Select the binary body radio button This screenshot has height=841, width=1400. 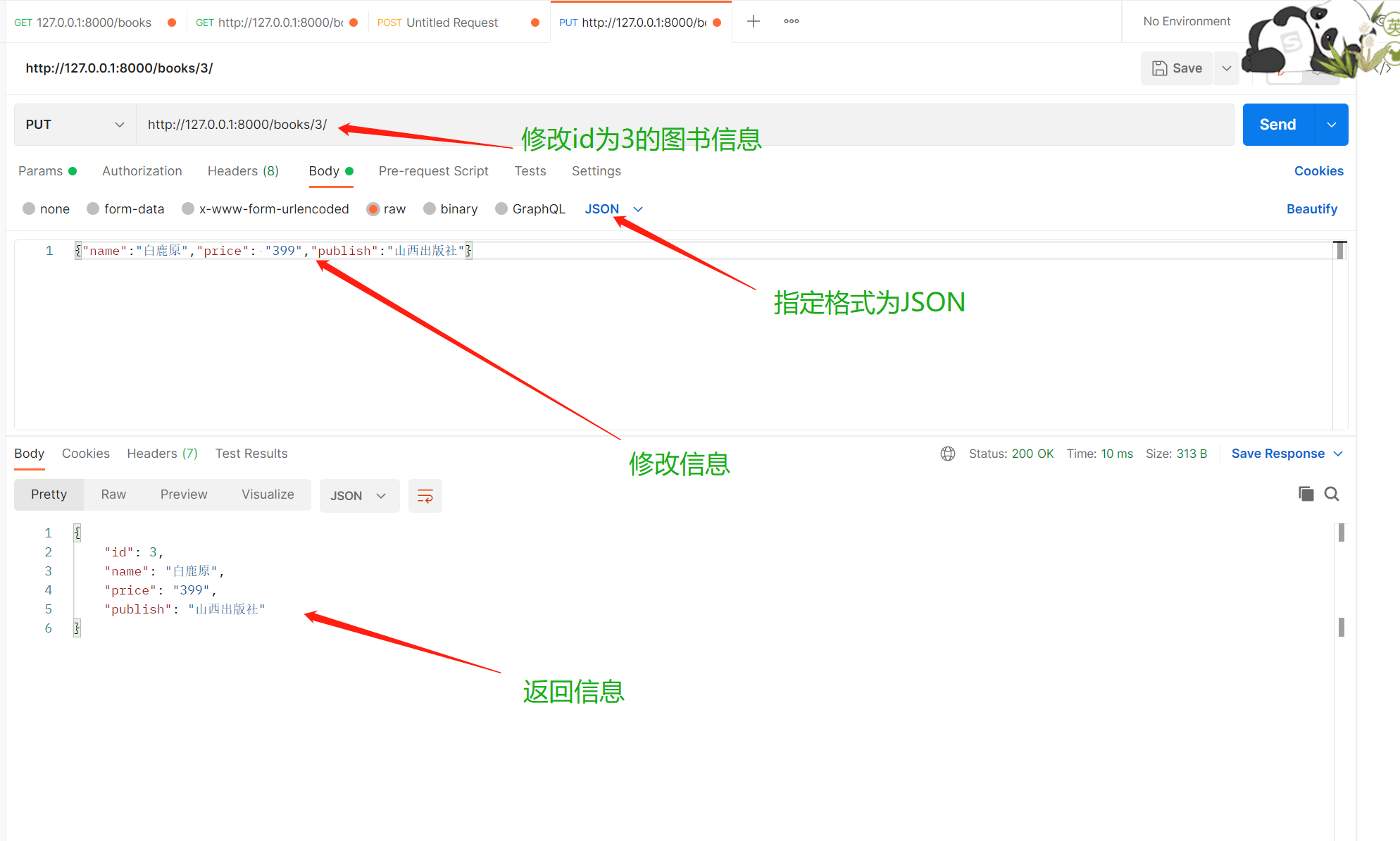pos(430,209)
